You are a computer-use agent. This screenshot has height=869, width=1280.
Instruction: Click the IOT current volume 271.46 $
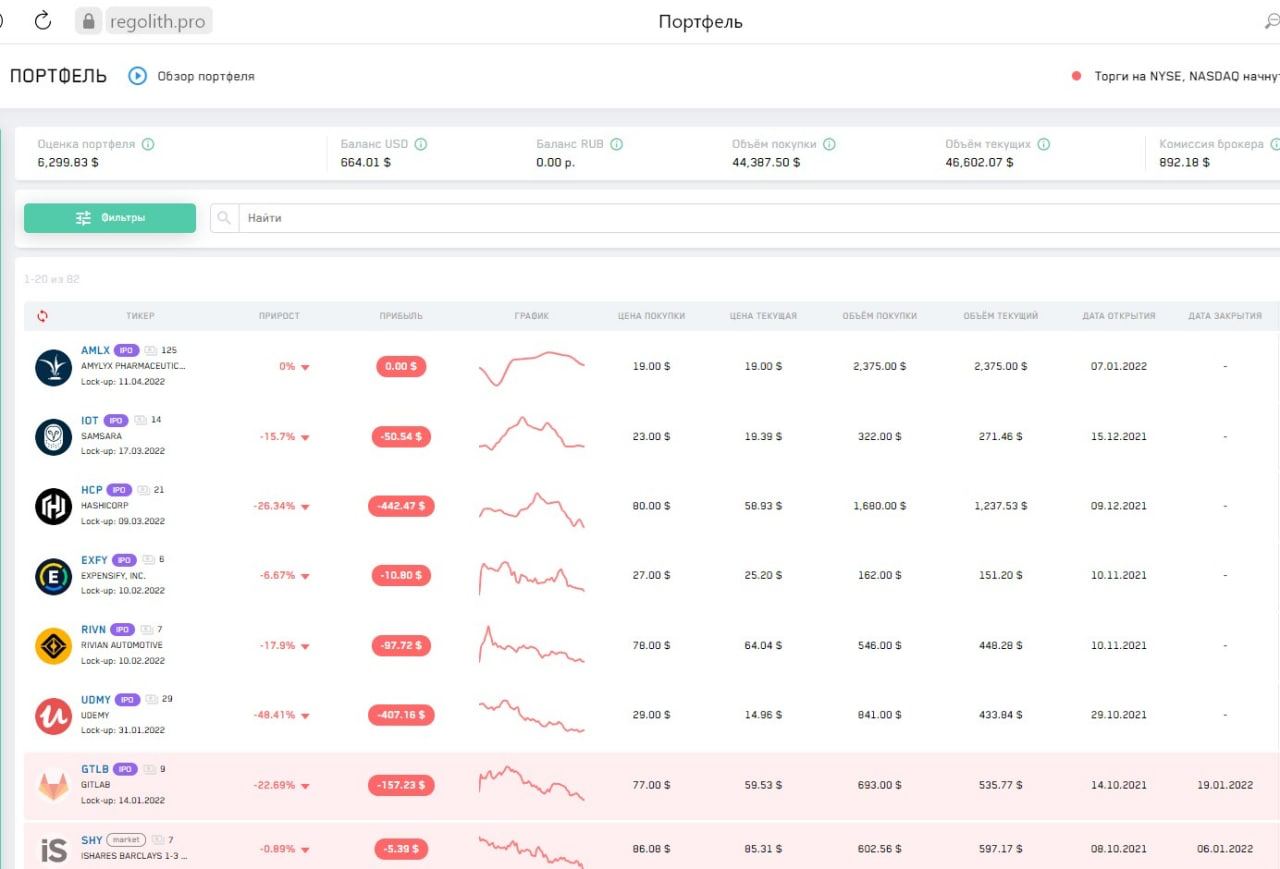[1001, 437]
